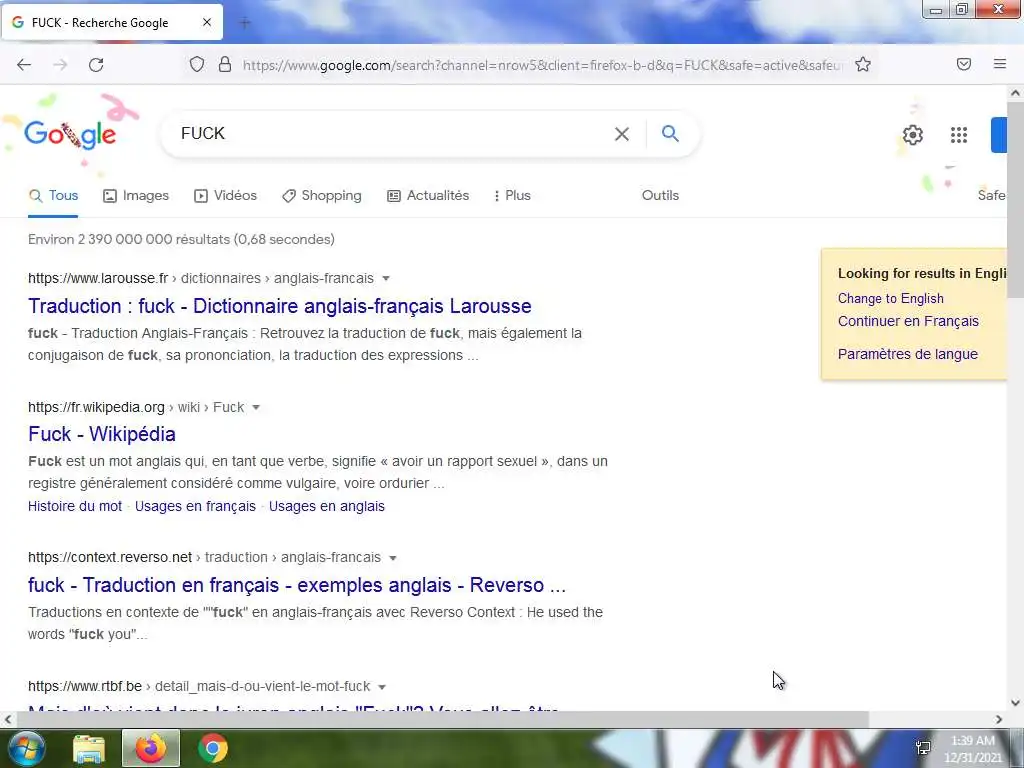Expand the rtbf.be result options arrow
1024x768 pixels.
click(382, 686)
